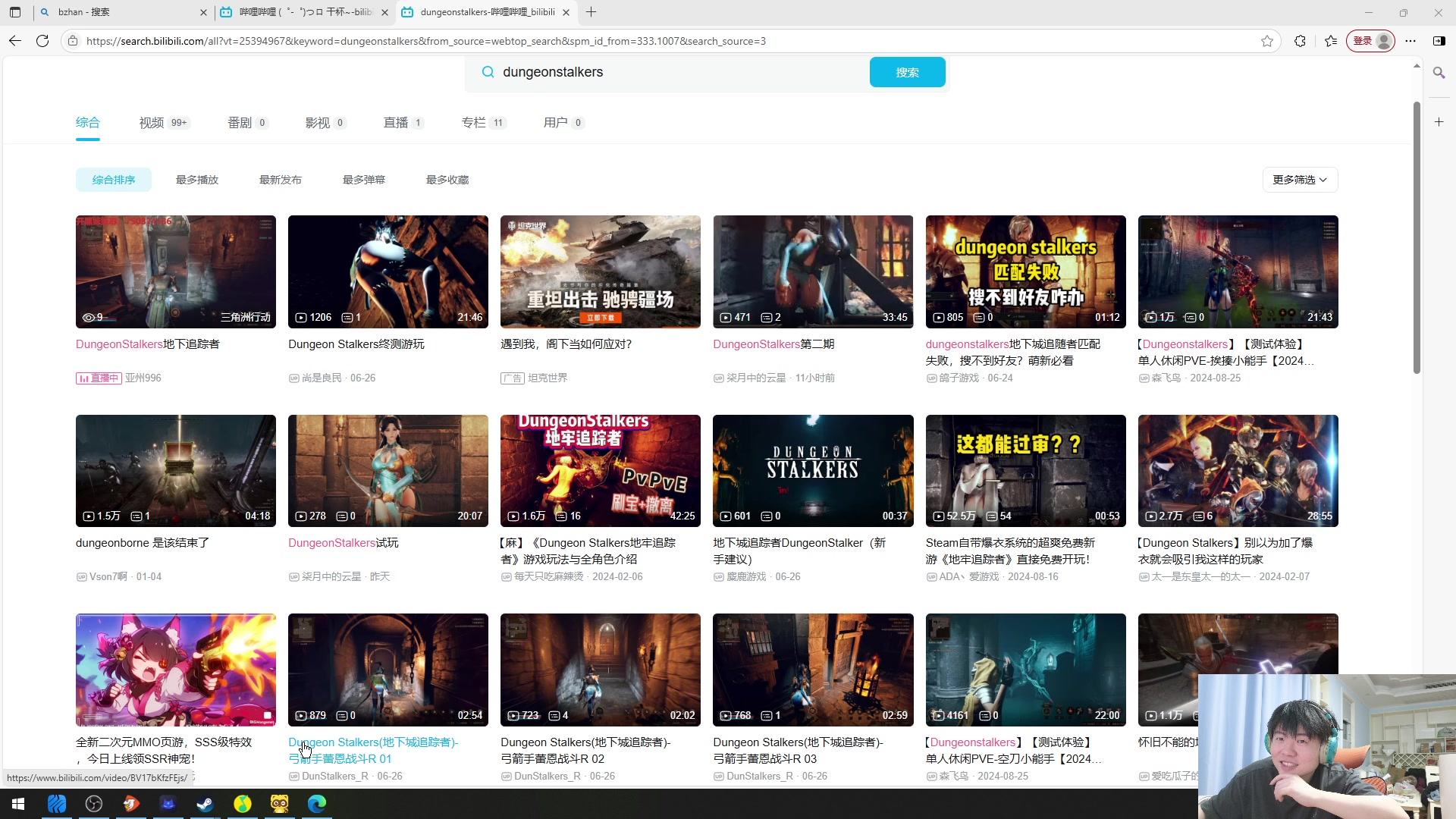Select 综合排序 sort option

[x=114, y=180]
